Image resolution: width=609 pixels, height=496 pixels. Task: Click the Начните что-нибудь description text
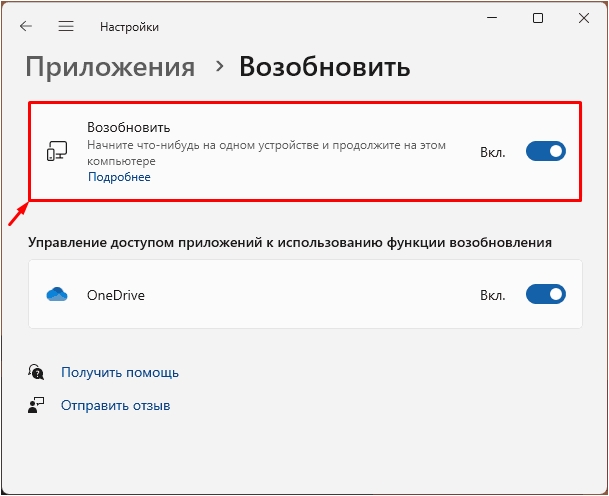point(266,153)
